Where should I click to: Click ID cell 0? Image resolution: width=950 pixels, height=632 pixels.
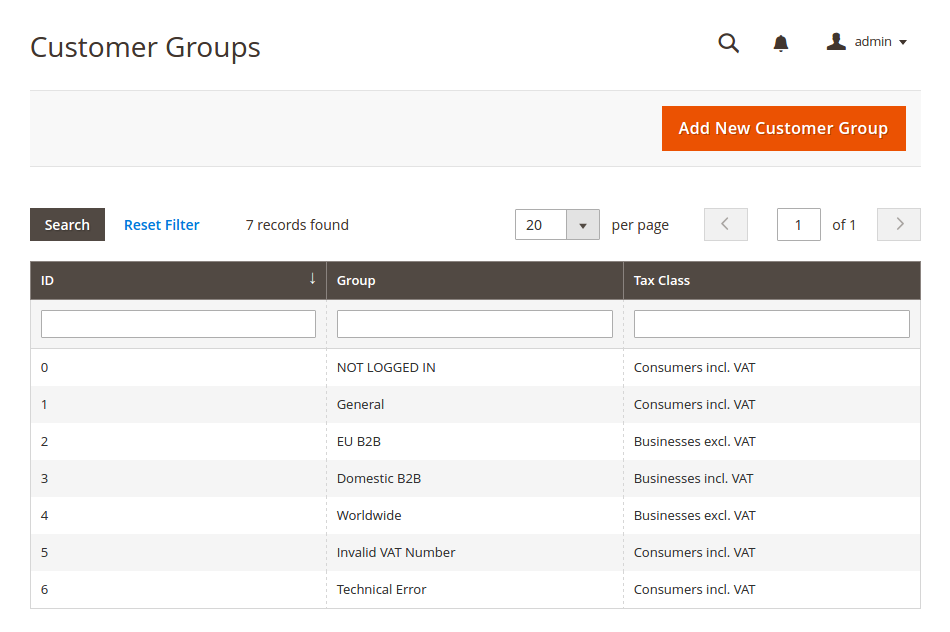pyautogui.click(x=178, y=368)
